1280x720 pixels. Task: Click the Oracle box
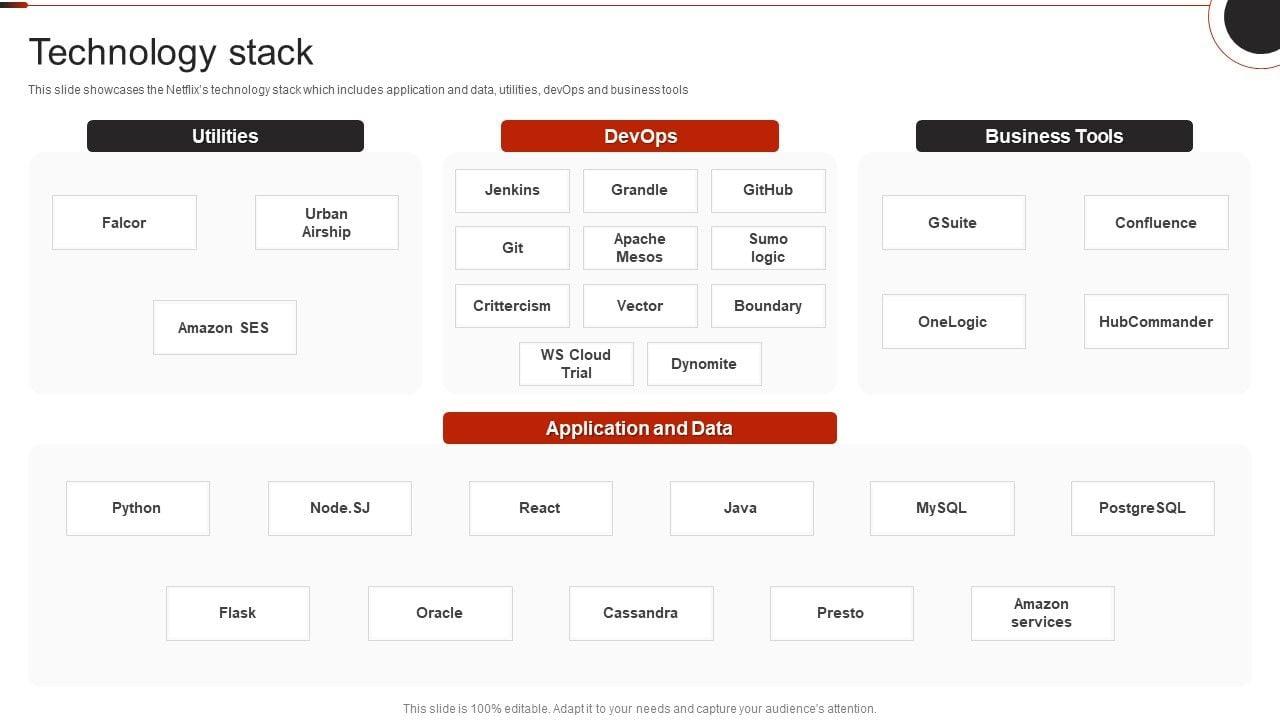pyautogui.click(x=440, y=613)
